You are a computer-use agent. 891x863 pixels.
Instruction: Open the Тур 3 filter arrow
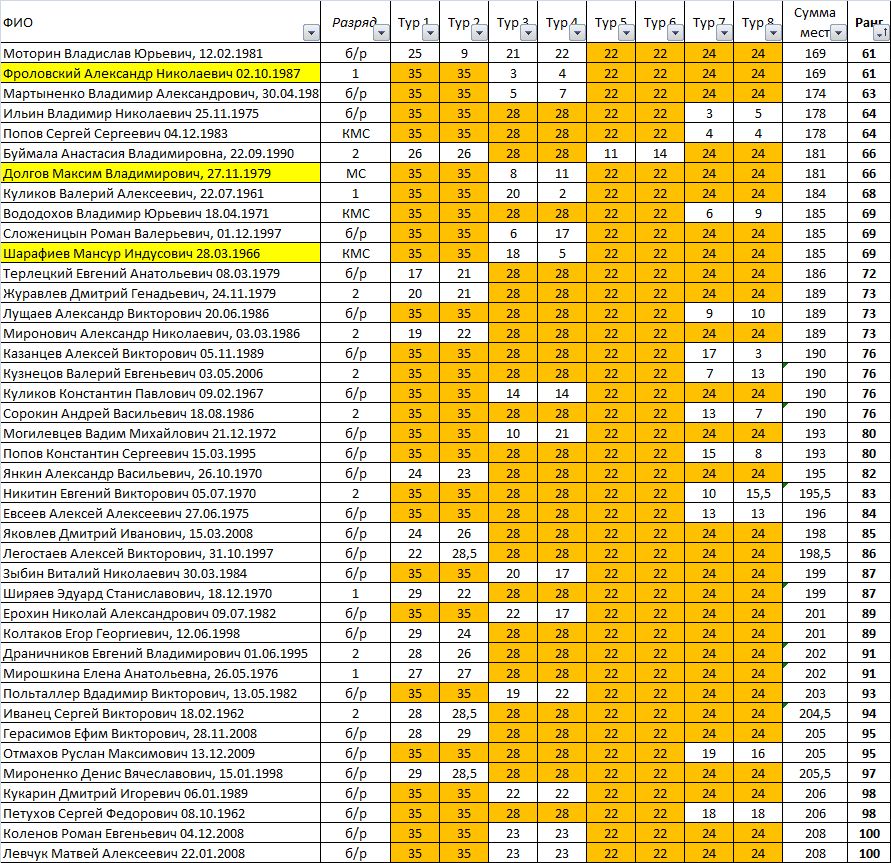[x=529, y=34]
